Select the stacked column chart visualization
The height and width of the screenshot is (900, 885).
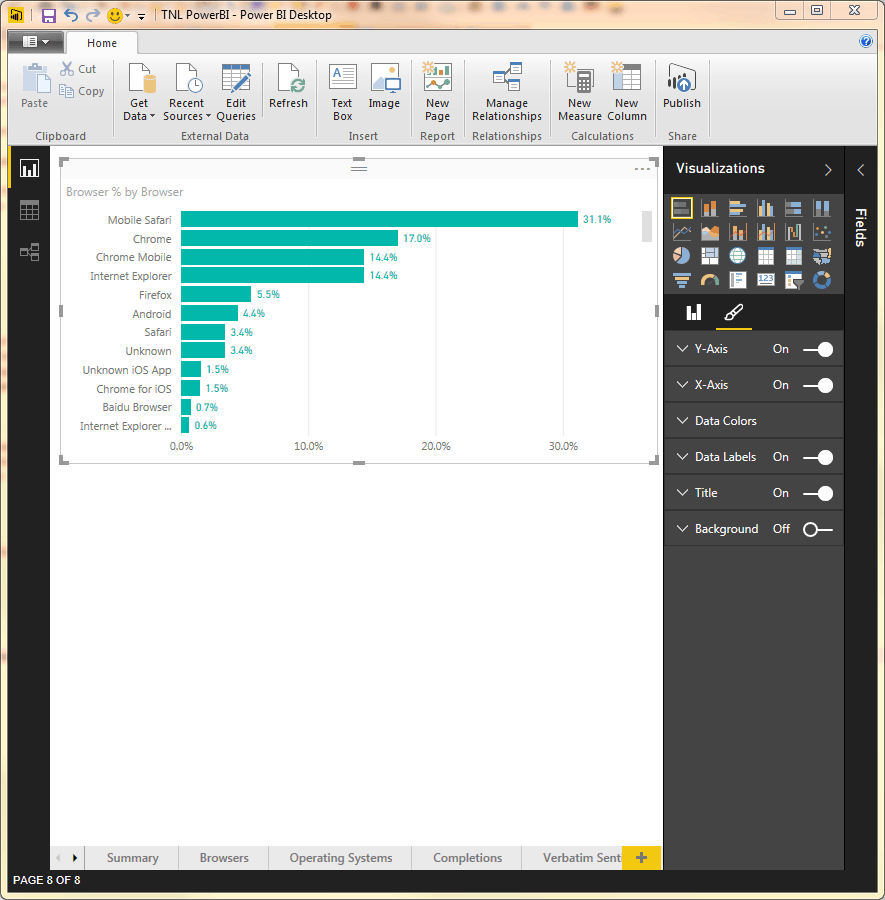click(x=709, y=208)
